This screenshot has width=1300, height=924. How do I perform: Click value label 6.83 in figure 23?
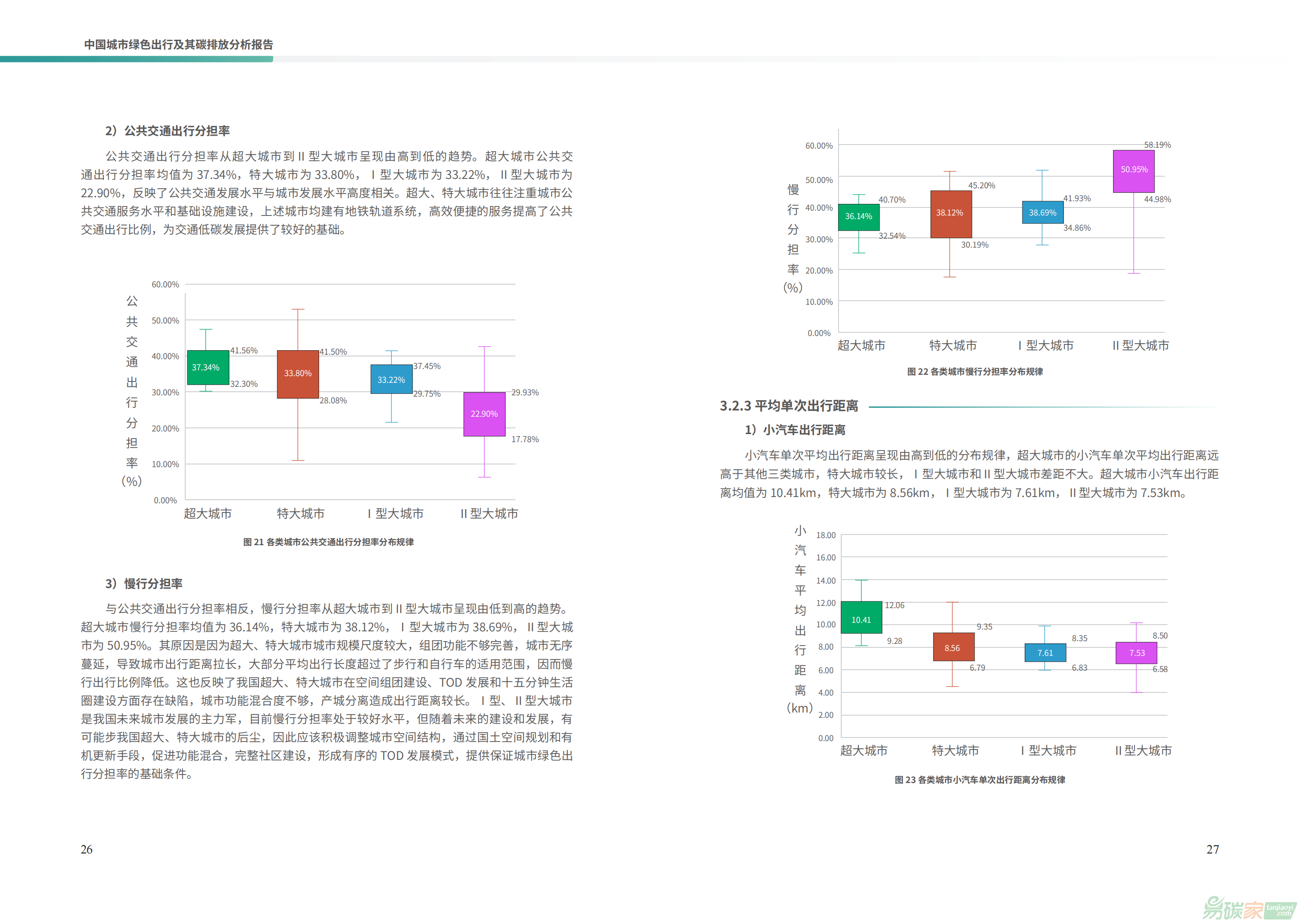tap(1079, 667)
